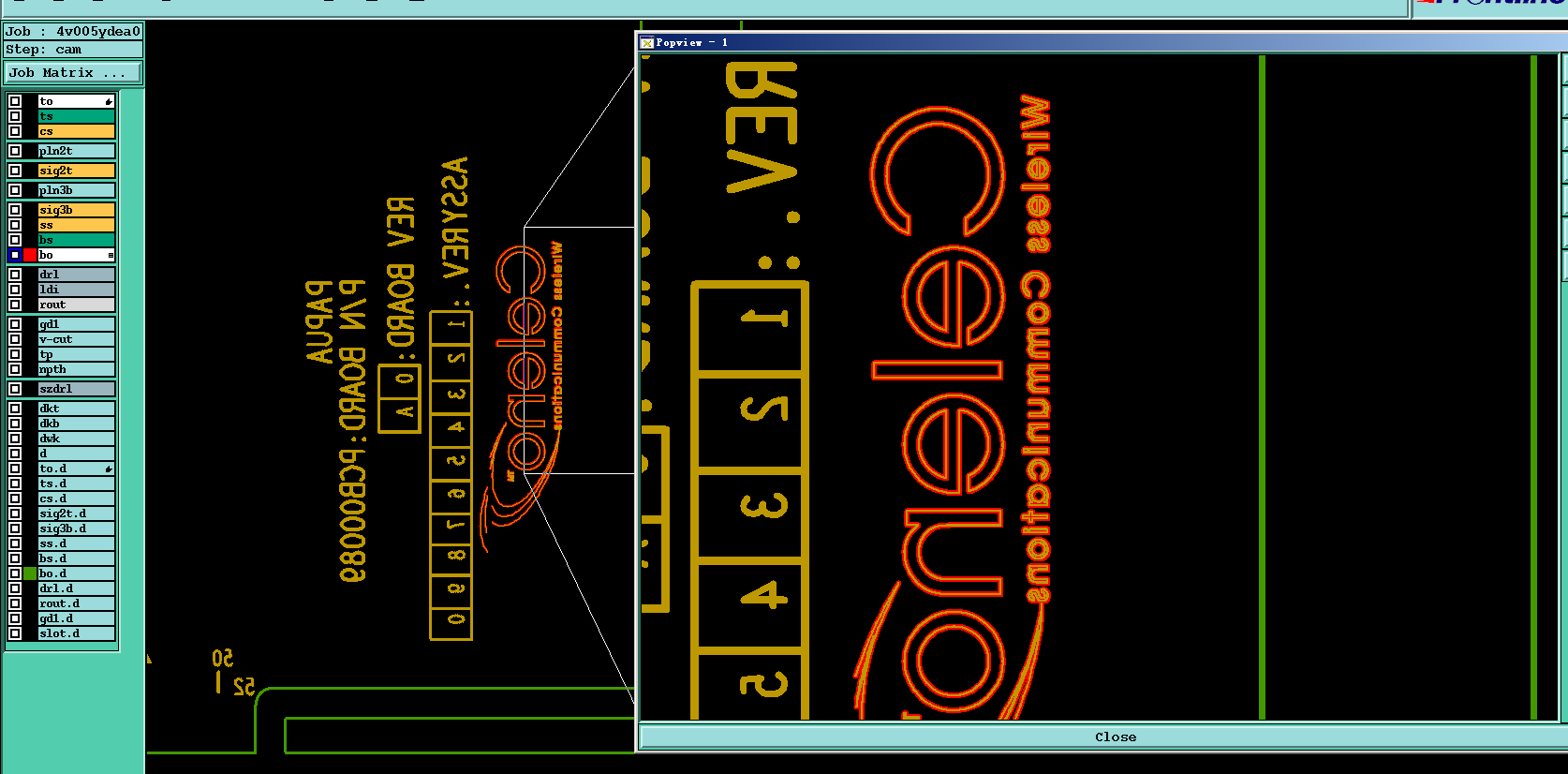Toggle the bo layer blue checkbox
The image size is (1568, 774).
pos(15,255)
